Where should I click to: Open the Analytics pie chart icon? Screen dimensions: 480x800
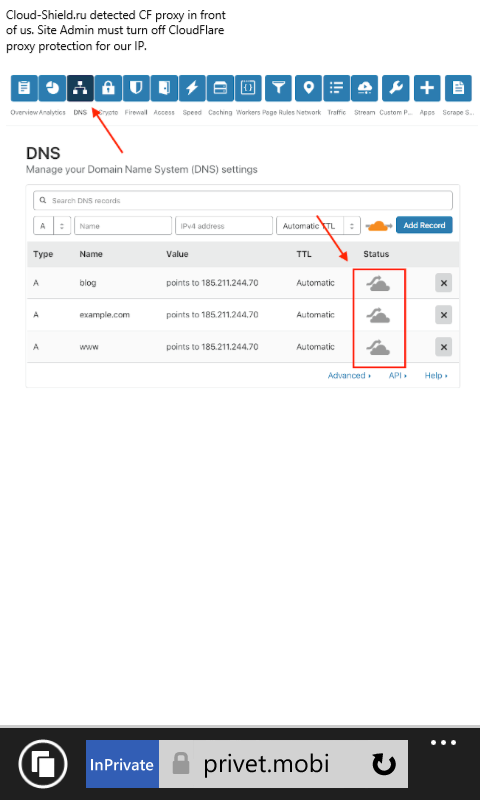(52, 88)
